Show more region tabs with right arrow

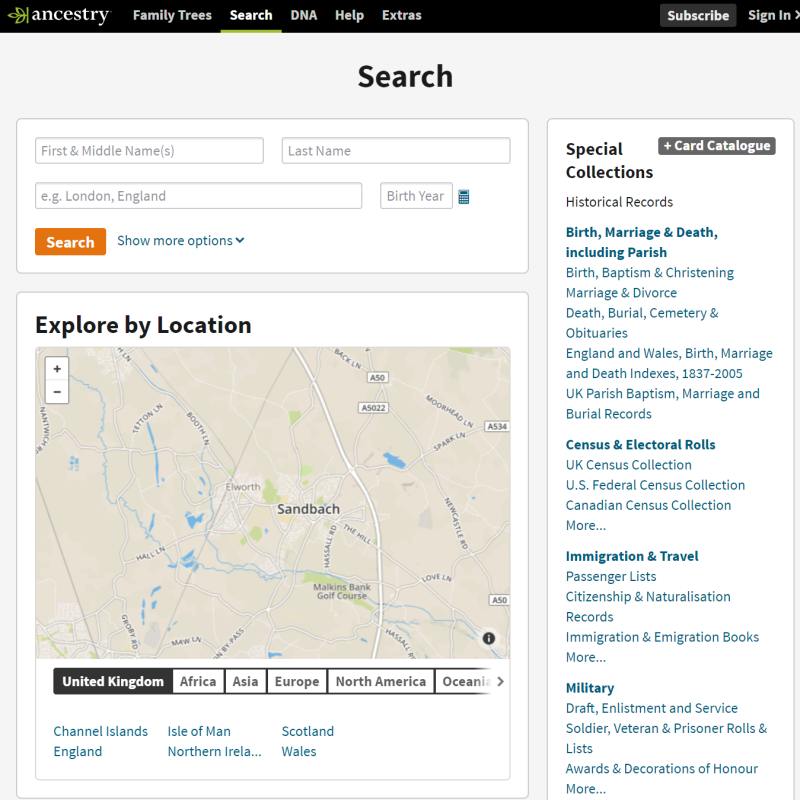point(500,681)
